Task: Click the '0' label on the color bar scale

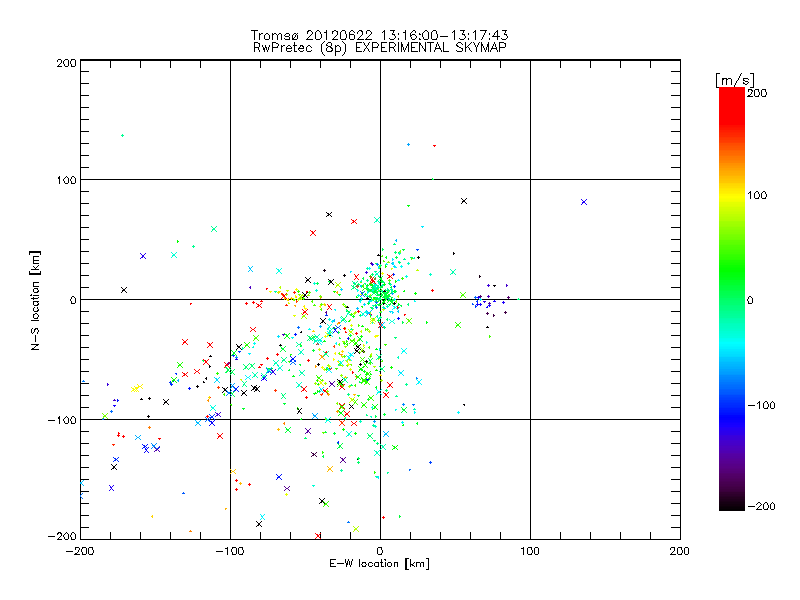Action: [x=750, y=300]
